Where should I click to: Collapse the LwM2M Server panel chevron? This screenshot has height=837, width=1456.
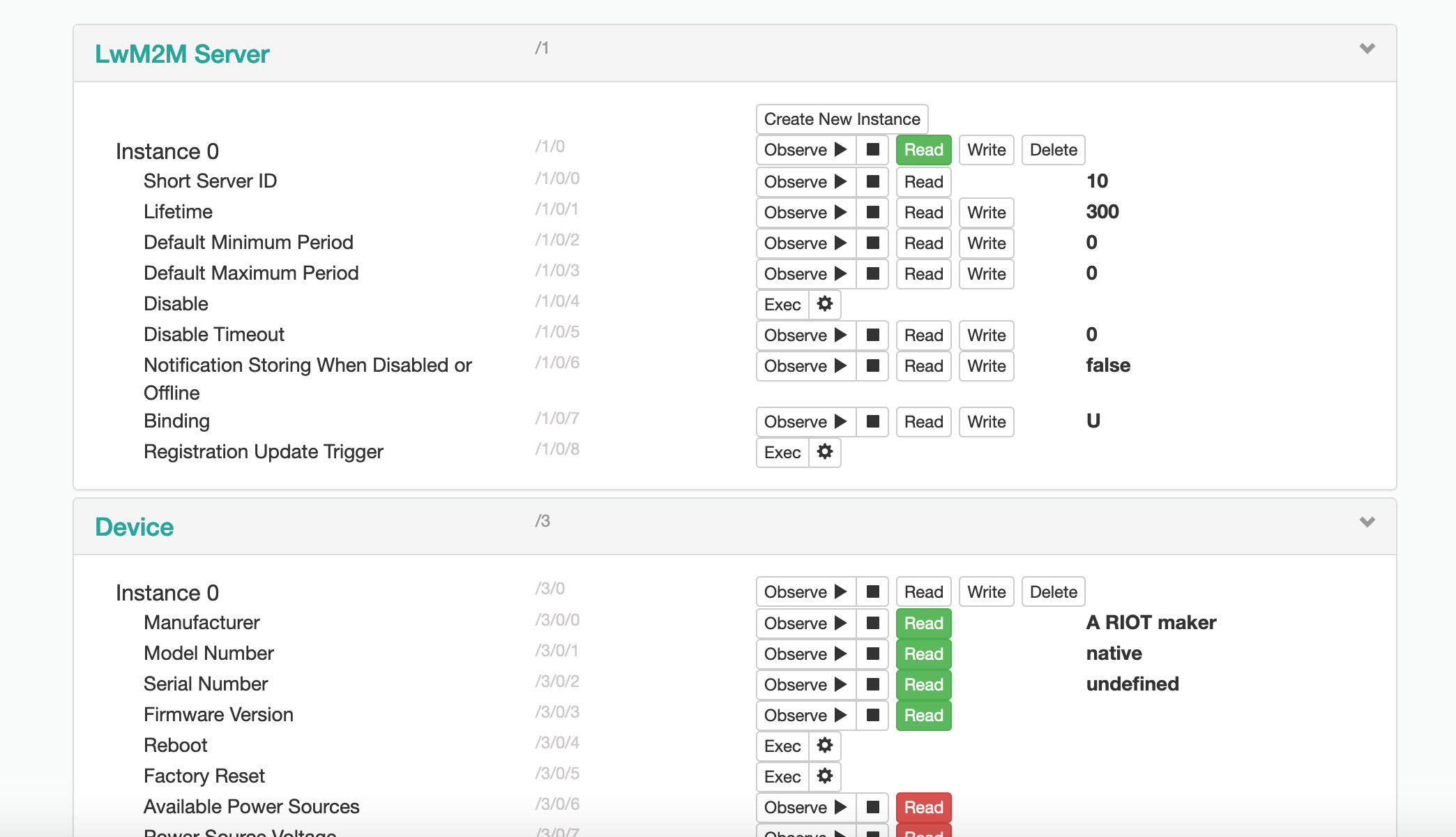[x=1367, y=48]
